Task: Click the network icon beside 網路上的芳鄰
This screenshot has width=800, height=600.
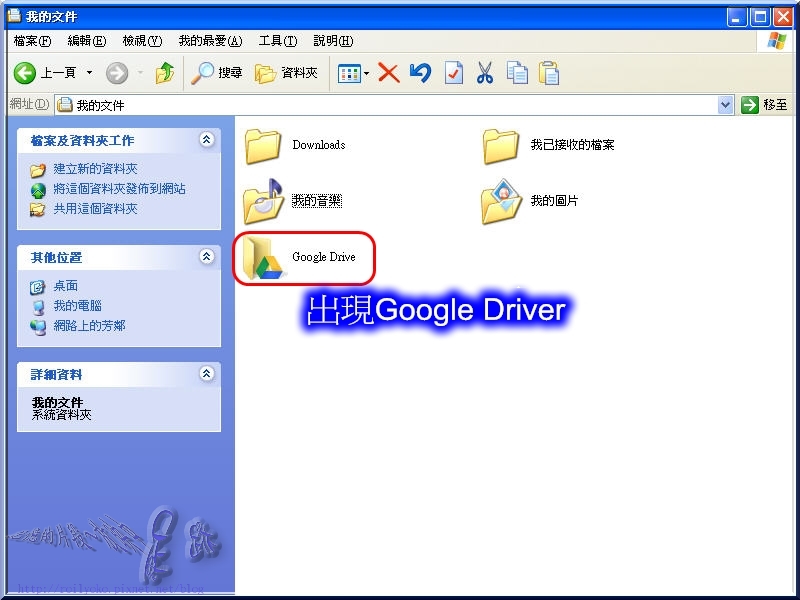Action: 38,327
